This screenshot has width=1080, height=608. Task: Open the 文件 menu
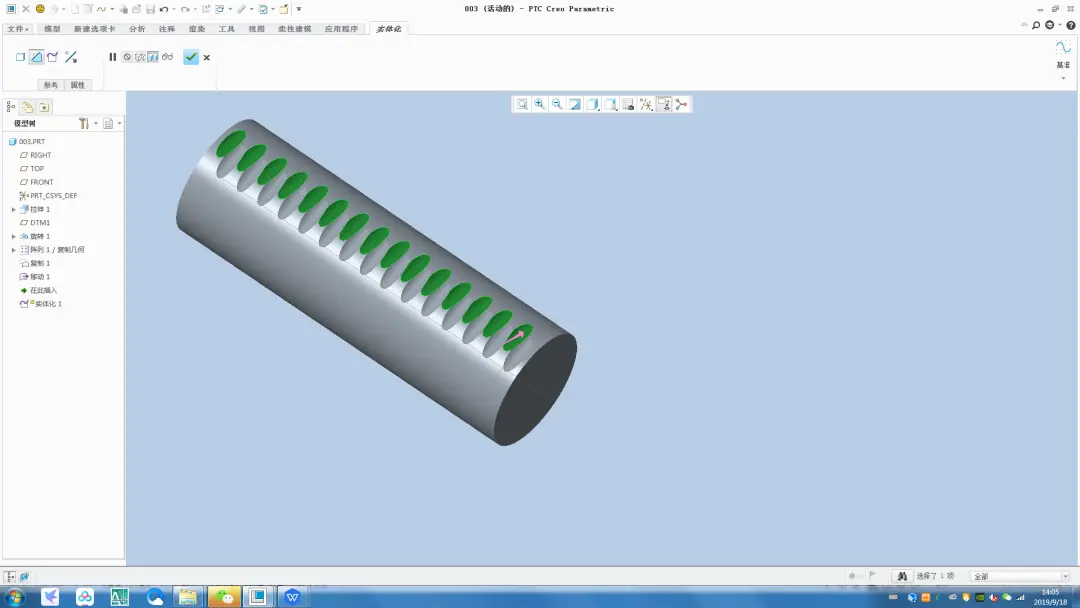click(x=17, y=29)
